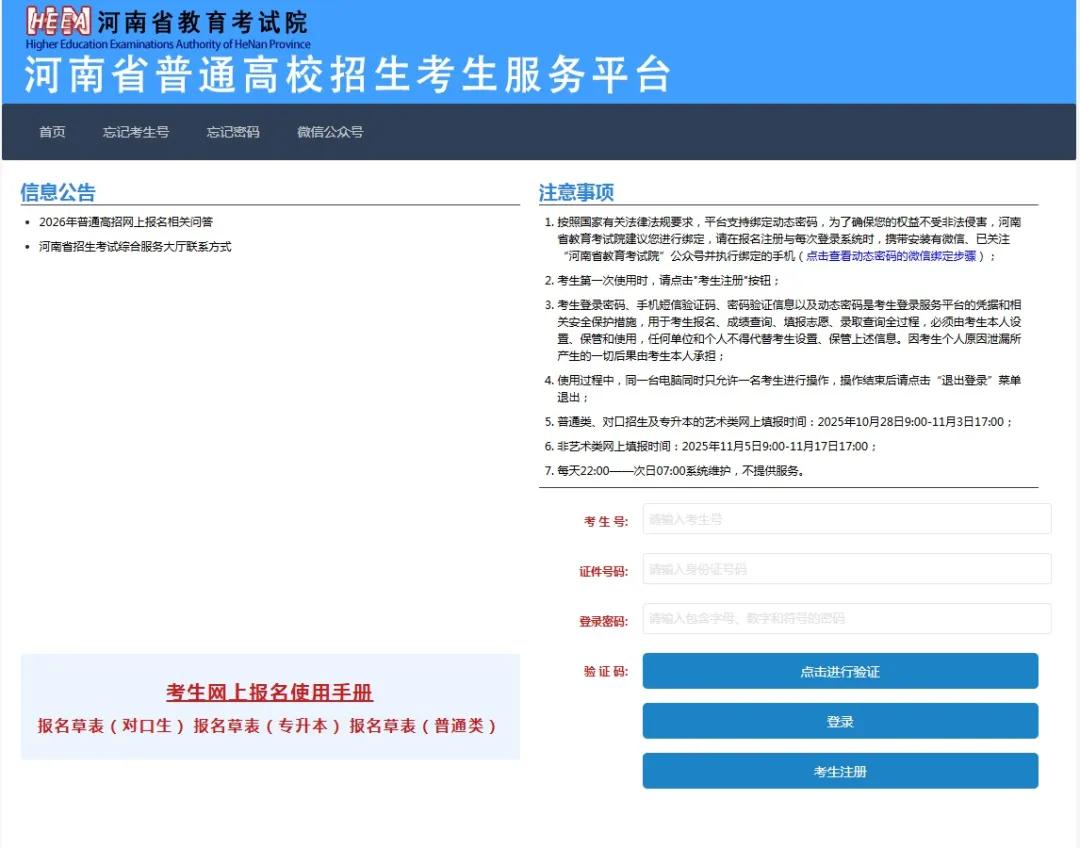
Task: Open the 微信公众号 navigation item
Action: pyautogui.click(x=330, y=132)
